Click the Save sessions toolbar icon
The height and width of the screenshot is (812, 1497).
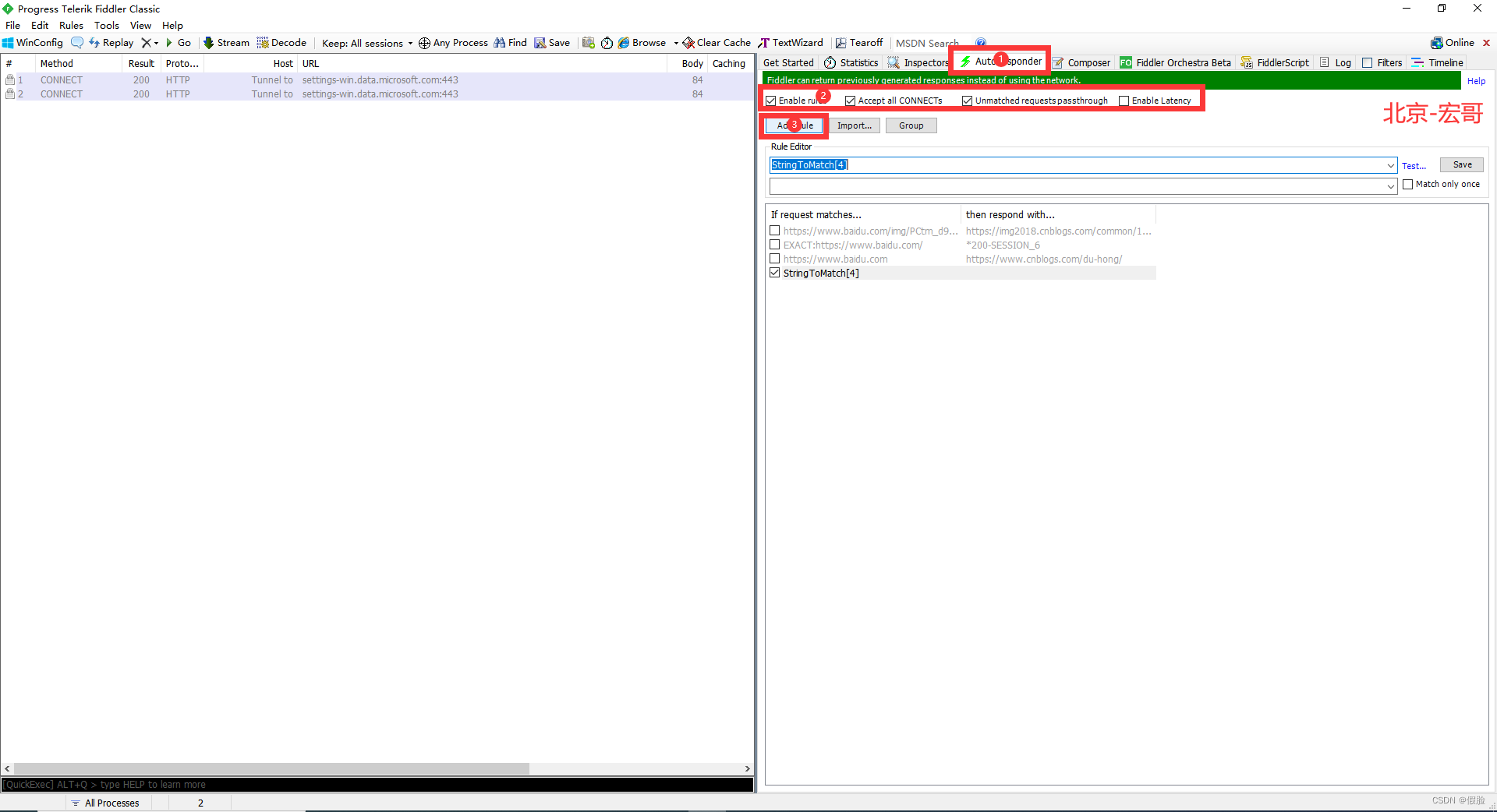pos(540,43)
